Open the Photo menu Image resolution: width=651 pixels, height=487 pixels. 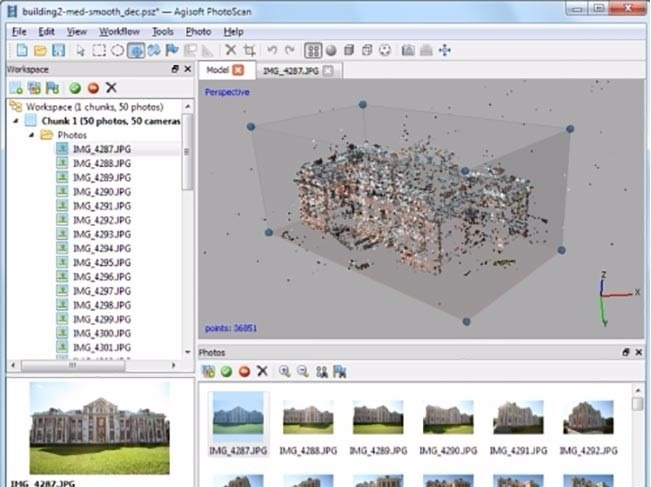pyautogui.click(x=198, y=32)
